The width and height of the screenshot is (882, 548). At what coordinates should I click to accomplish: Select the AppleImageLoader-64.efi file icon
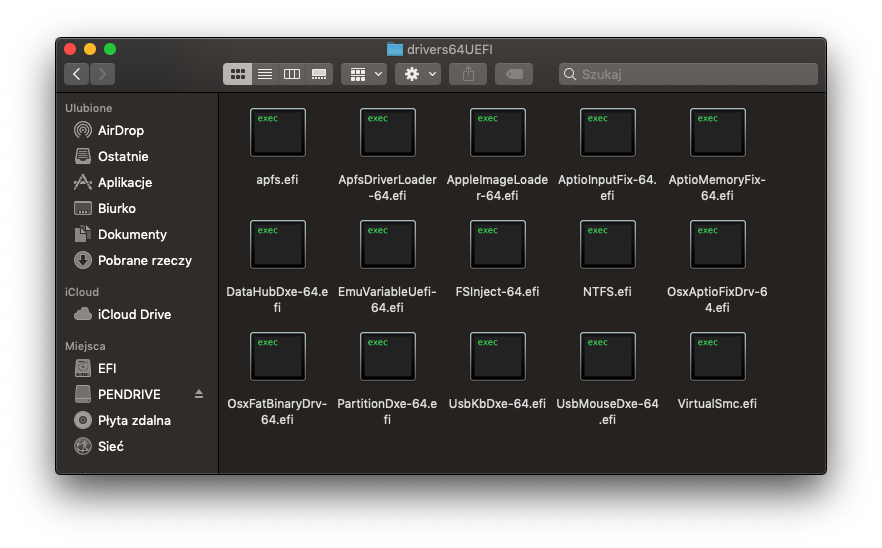[498, 133]
